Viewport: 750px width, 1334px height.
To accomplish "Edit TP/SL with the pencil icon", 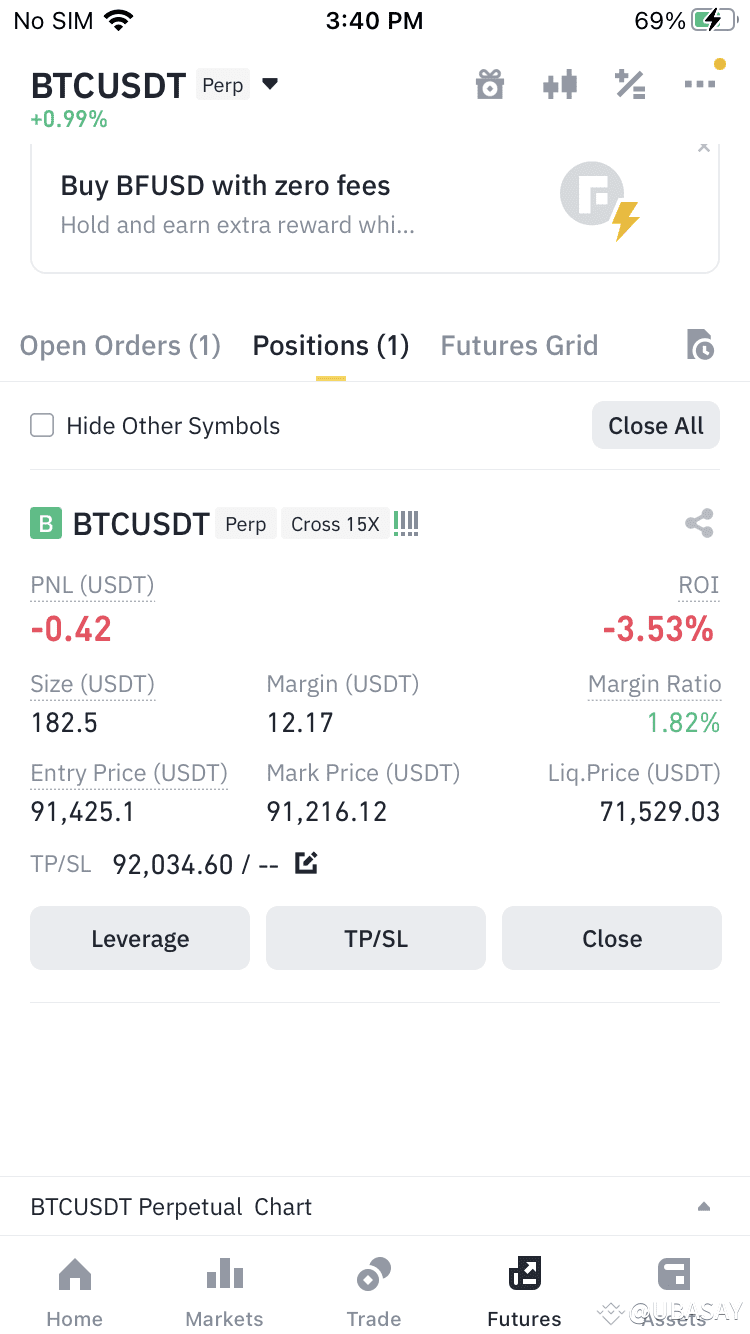I will coord(306,863).
